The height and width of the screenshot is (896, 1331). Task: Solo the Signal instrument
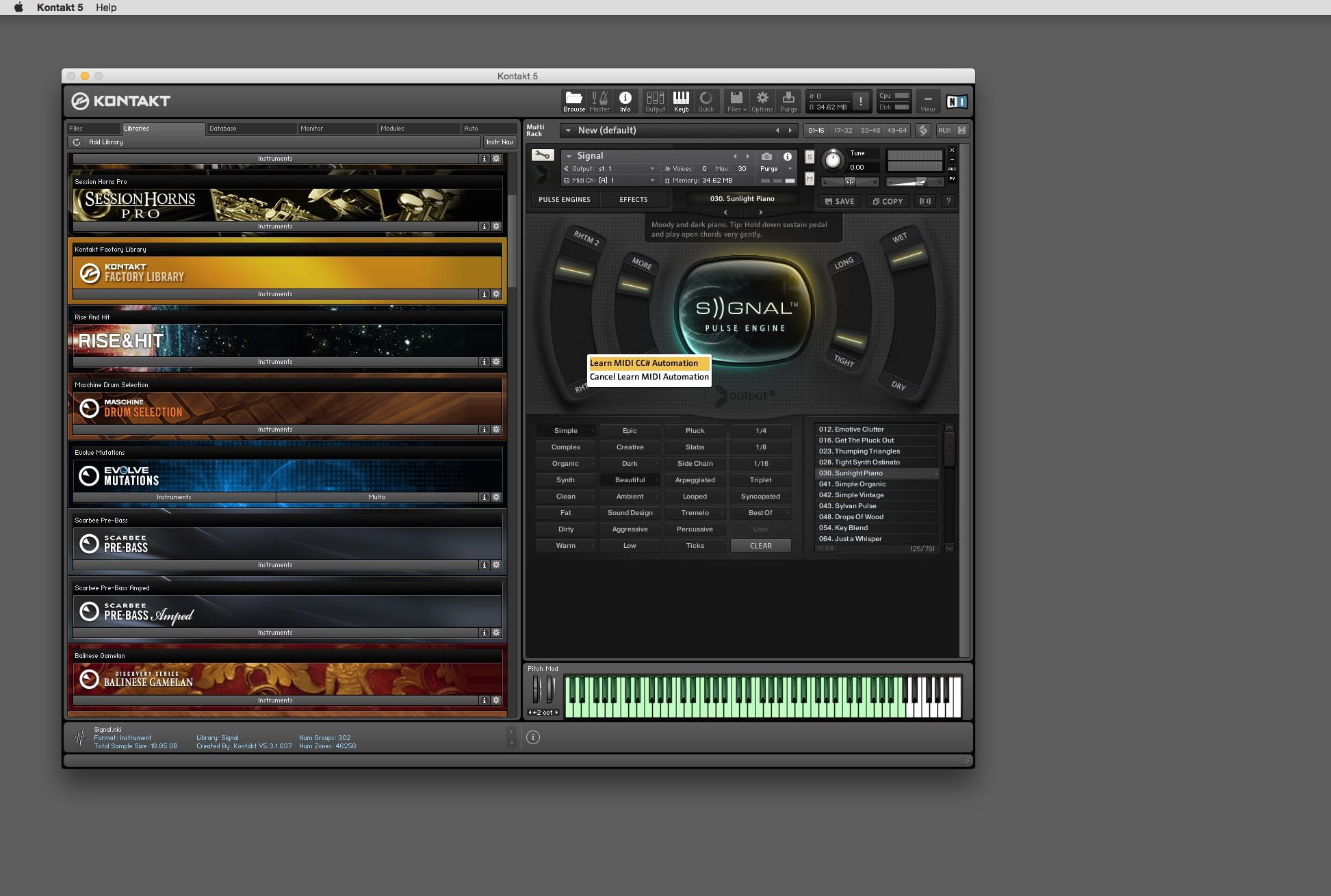810,157
